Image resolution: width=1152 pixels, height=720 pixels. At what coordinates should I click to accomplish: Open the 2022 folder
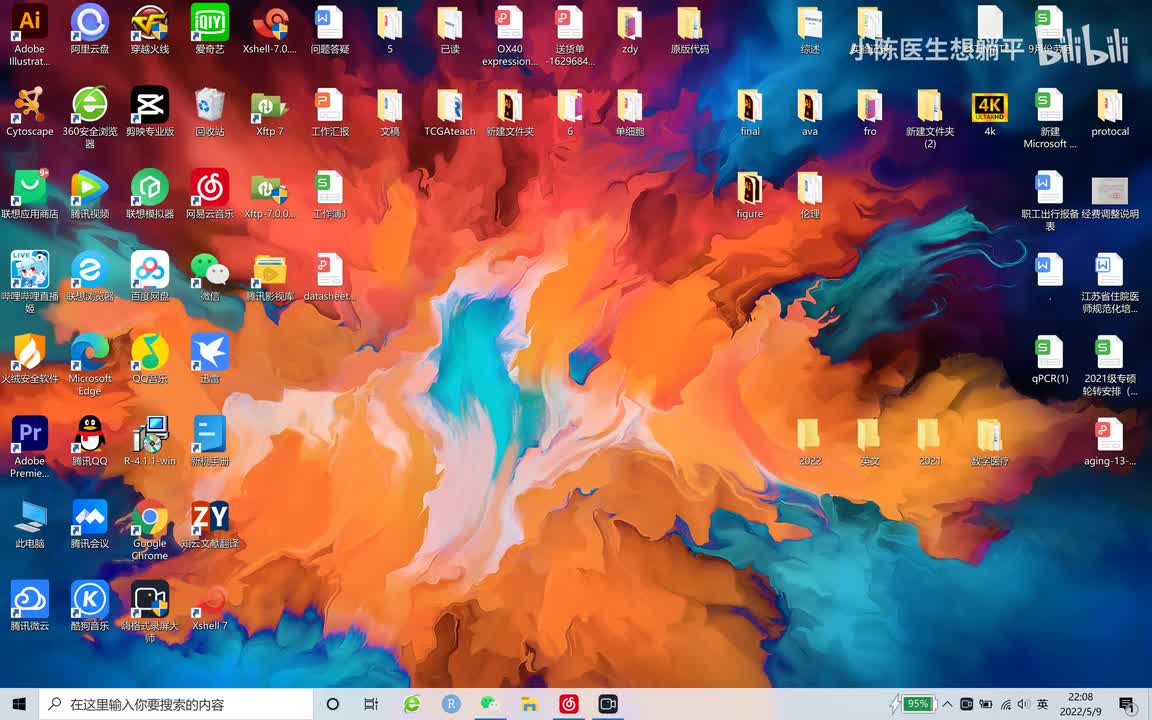810,440
